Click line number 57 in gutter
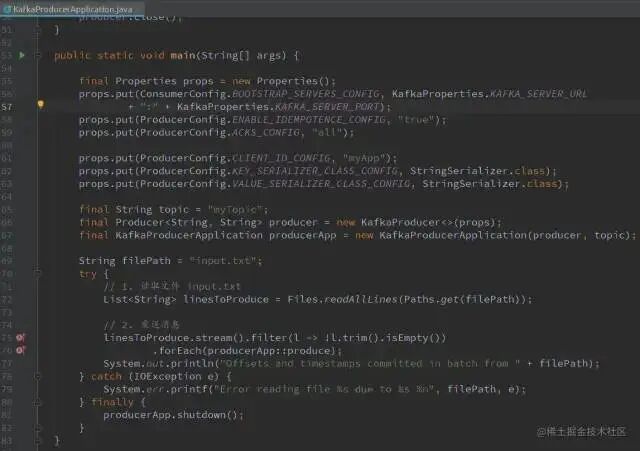Viewport: 640px width, 451px height. click(x=7, y=107)
